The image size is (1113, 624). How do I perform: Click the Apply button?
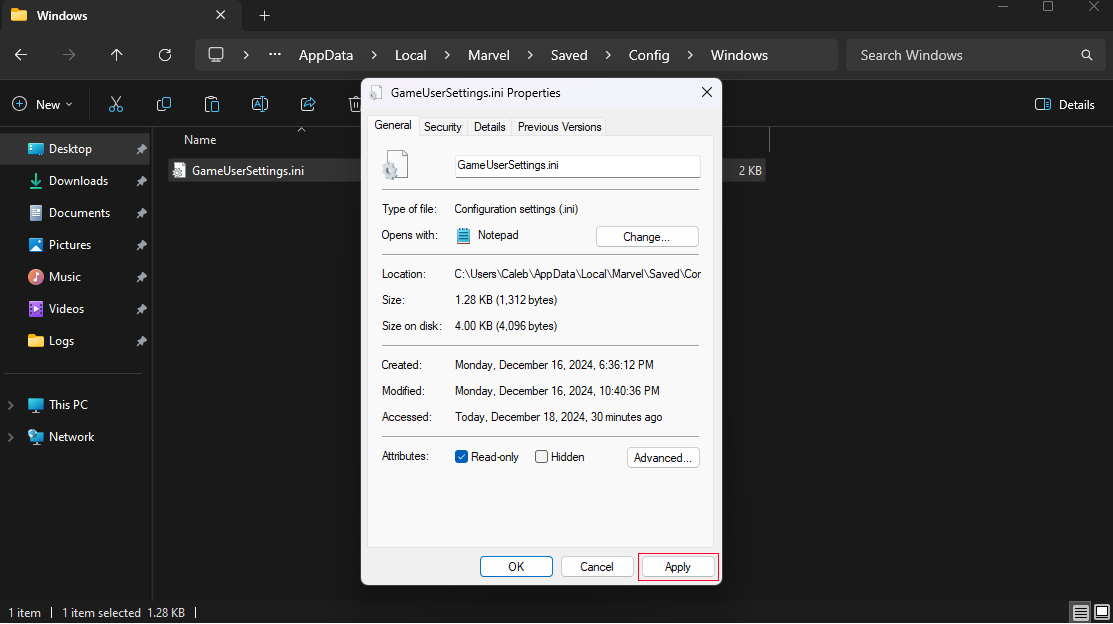pyautogui.click(x=677, y=566)
